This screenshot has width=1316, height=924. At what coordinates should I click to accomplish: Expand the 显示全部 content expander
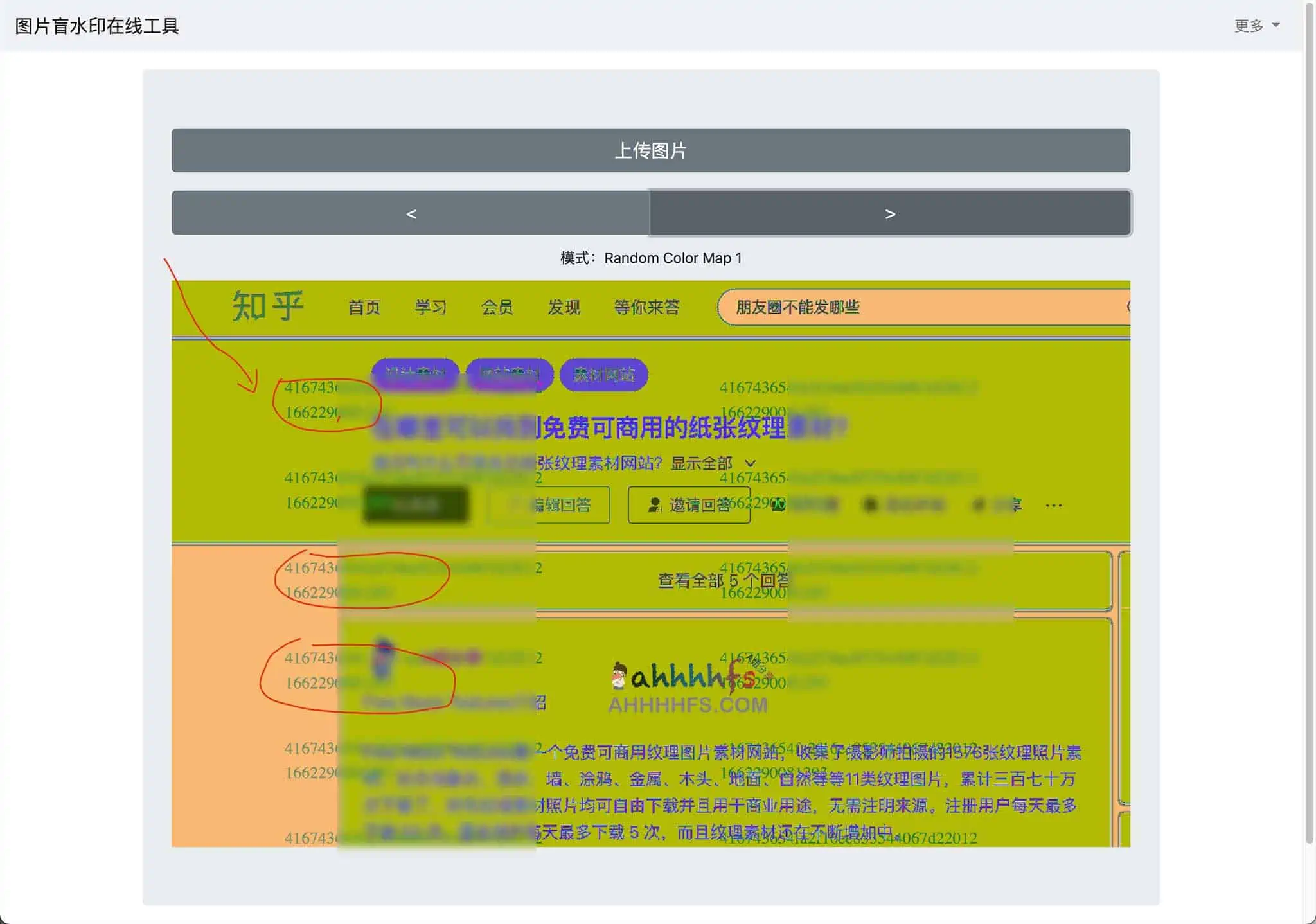(x=710, y=462)
